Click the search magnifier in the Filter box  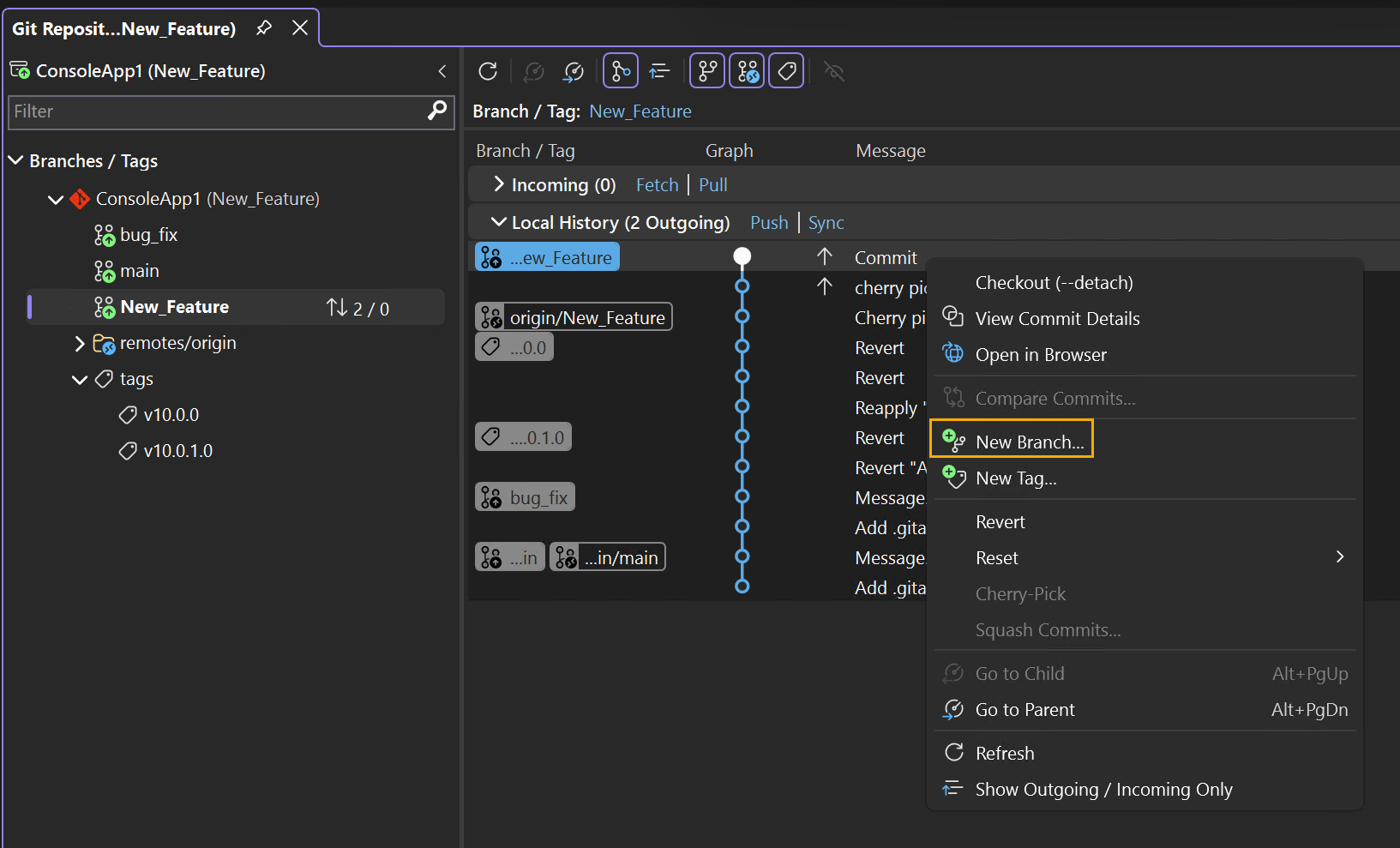[x=437, y=112]
